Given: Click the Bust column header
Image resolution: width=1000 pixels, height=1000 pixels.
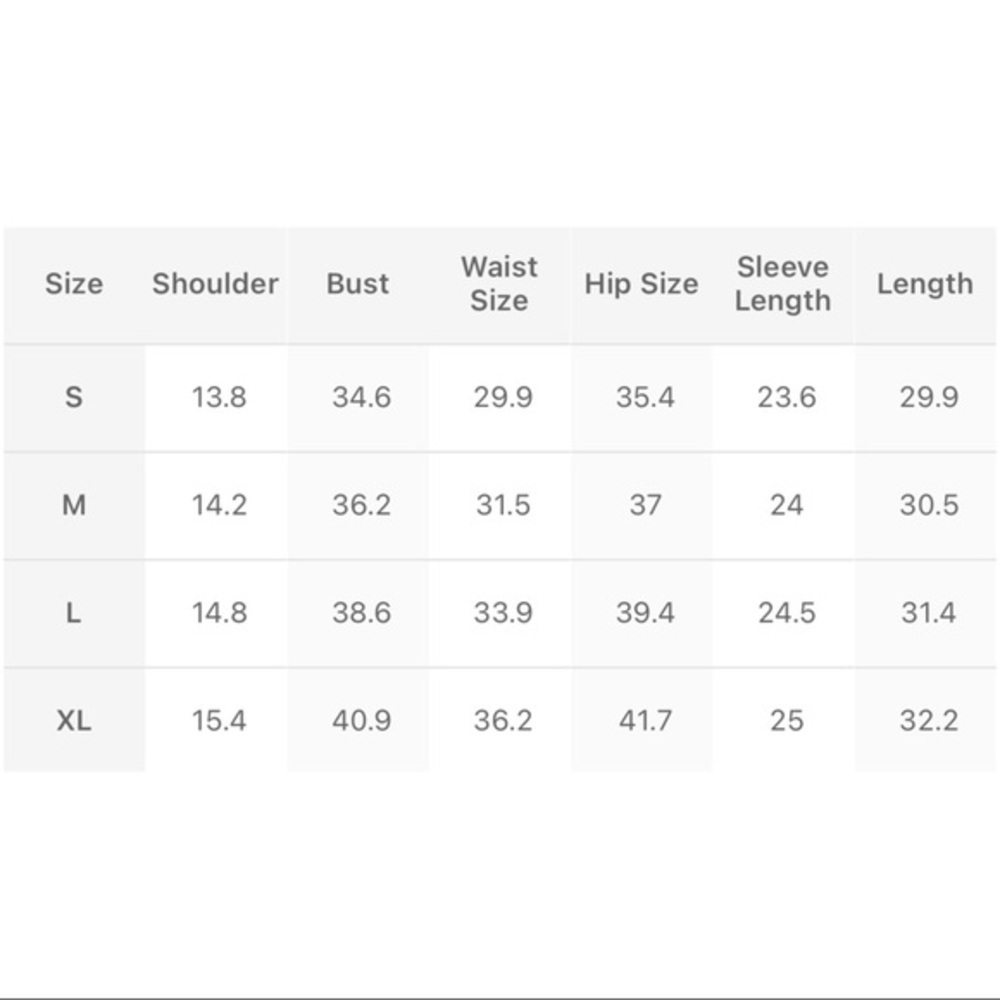Looking at the screenshot, I should point(358,284).
